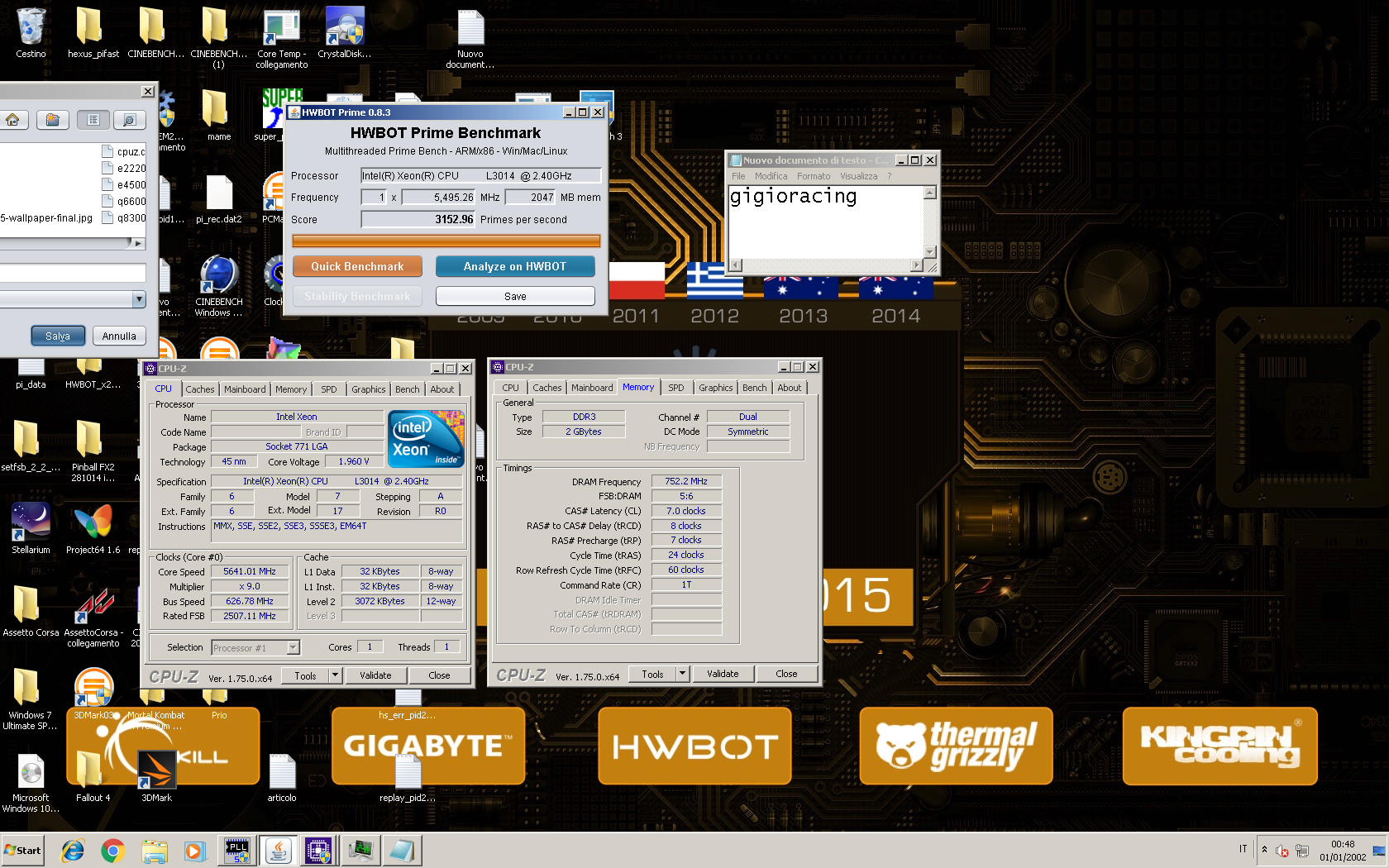Switch to CPU-Z taskbar item
The height and width of the screenshot is (868, 1389).
318,850
